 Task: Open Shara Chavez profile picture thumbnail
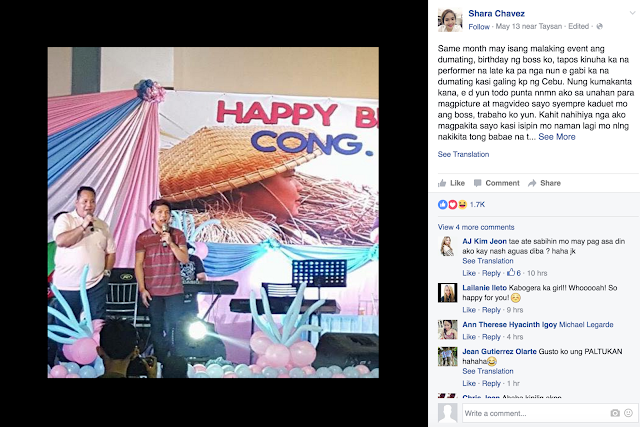tap(450, 20)
